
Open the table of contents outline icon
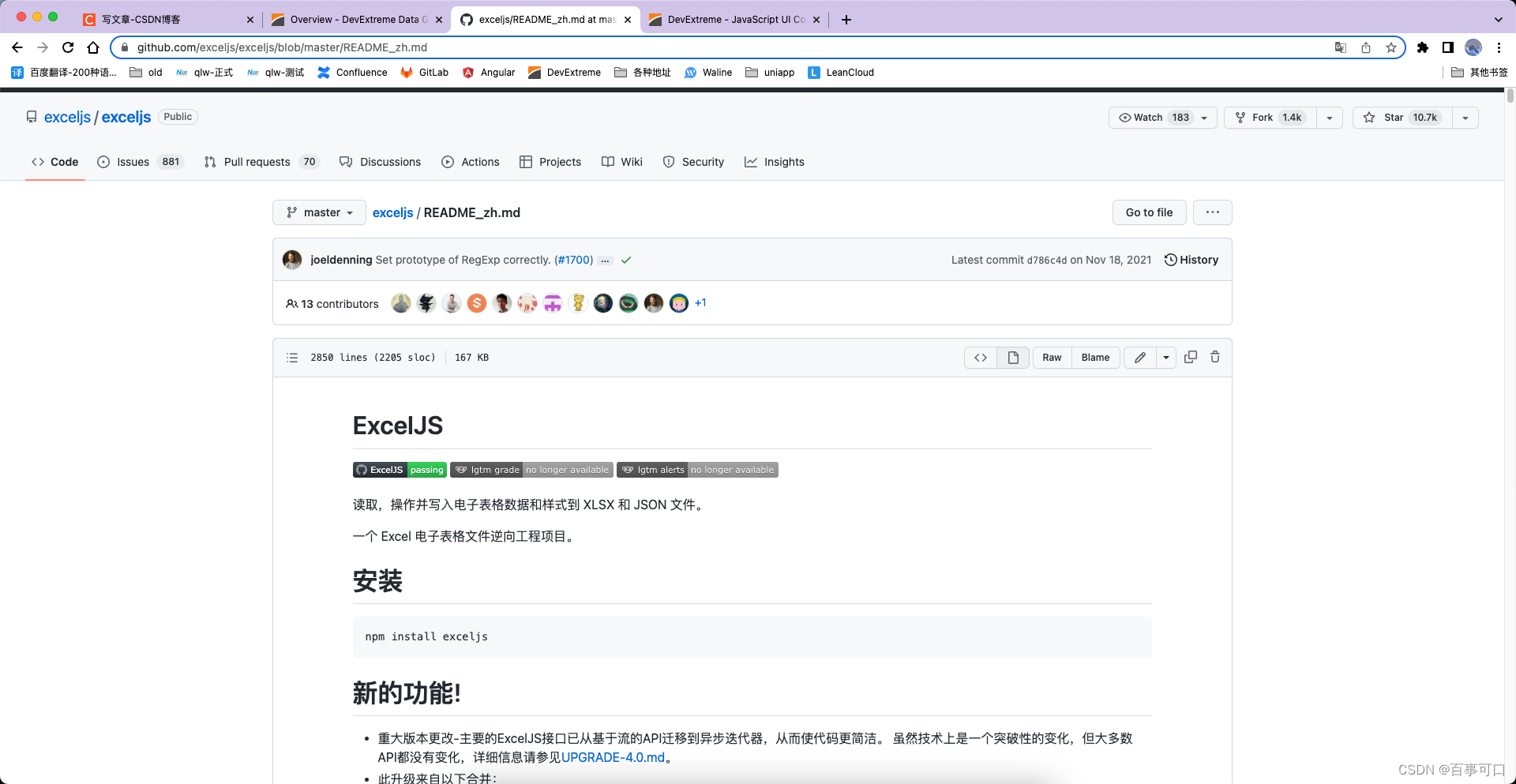pyautogui.click(x=292, y=358)
